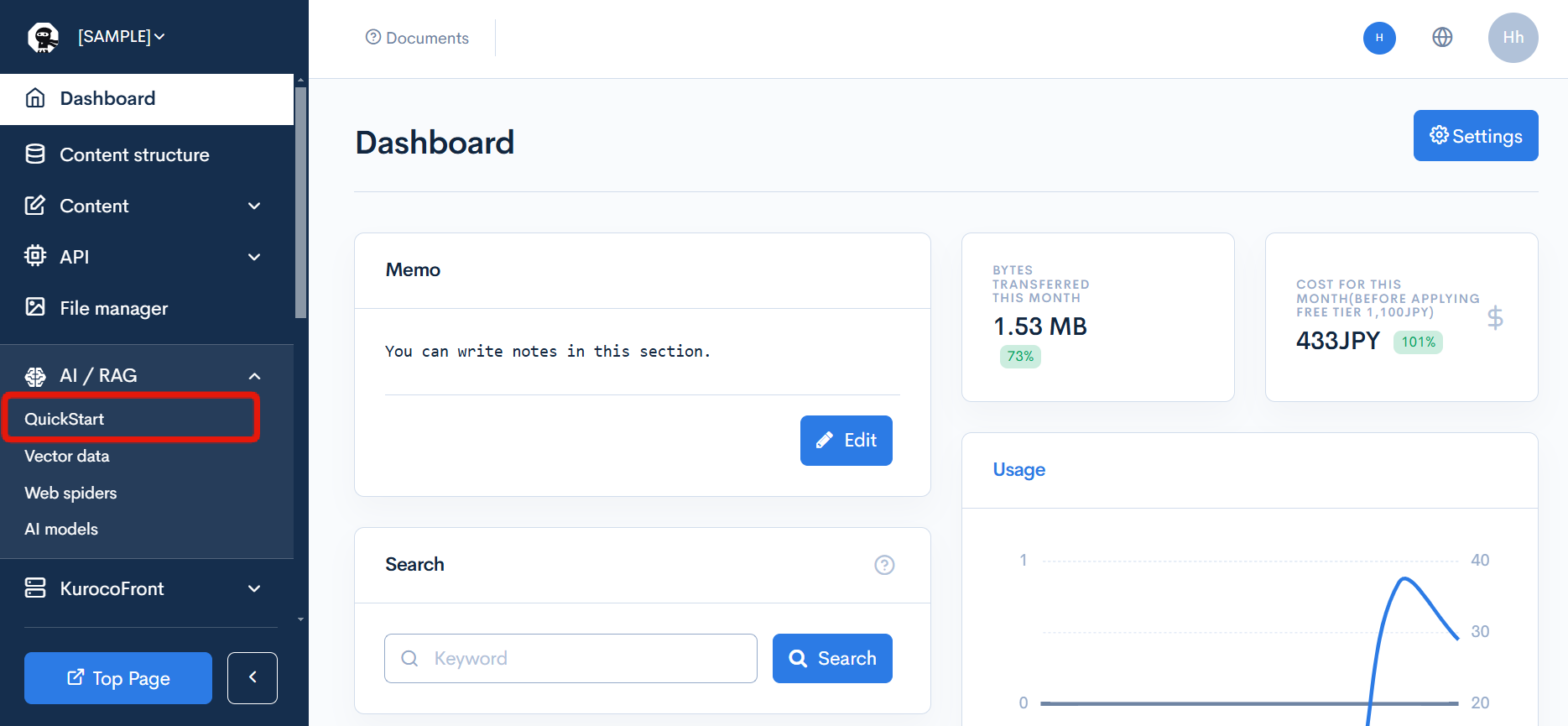Open the Dashboard from the sidebar home icon
The image size is (1568, 726).
coord(34,98)
